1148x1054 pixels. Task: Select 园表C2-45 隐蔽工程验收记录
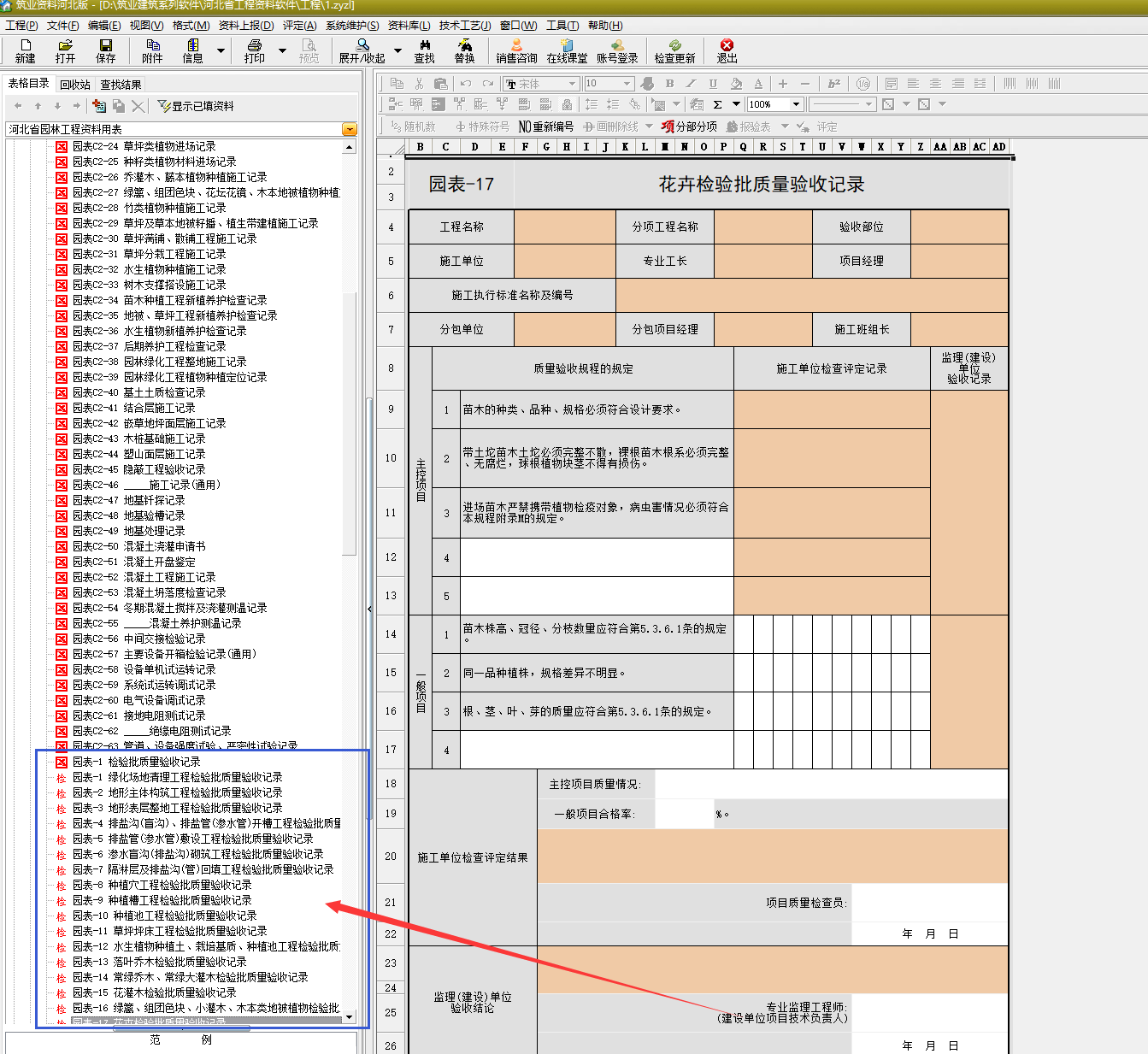point(139,469)
